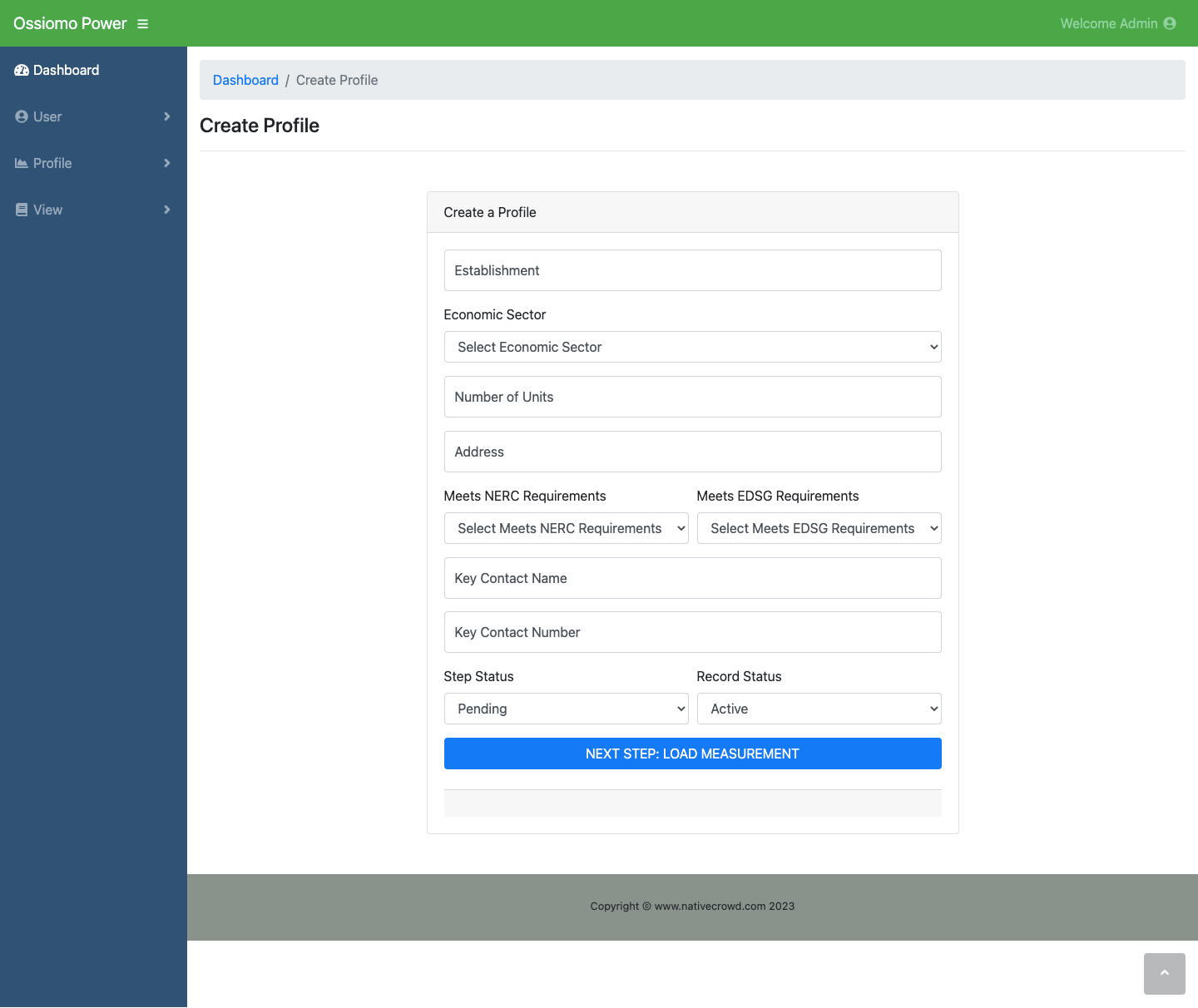Focus the Establishment input field
Image resolution: width=1198 pixels, height=1008 pixels.
click(x=693, y=270)
